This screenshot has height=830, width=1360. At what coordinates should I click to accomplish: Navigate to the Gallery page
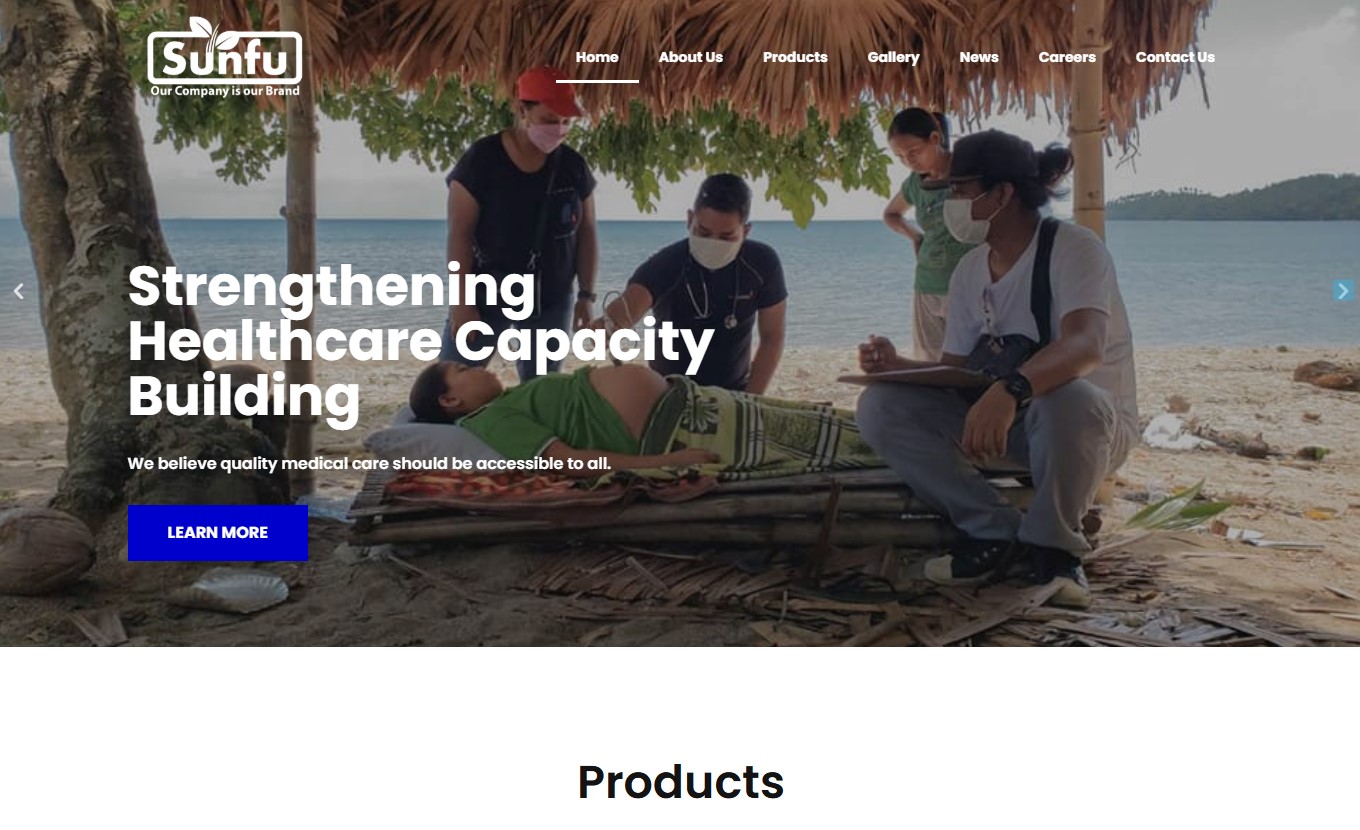coord(893,57)
